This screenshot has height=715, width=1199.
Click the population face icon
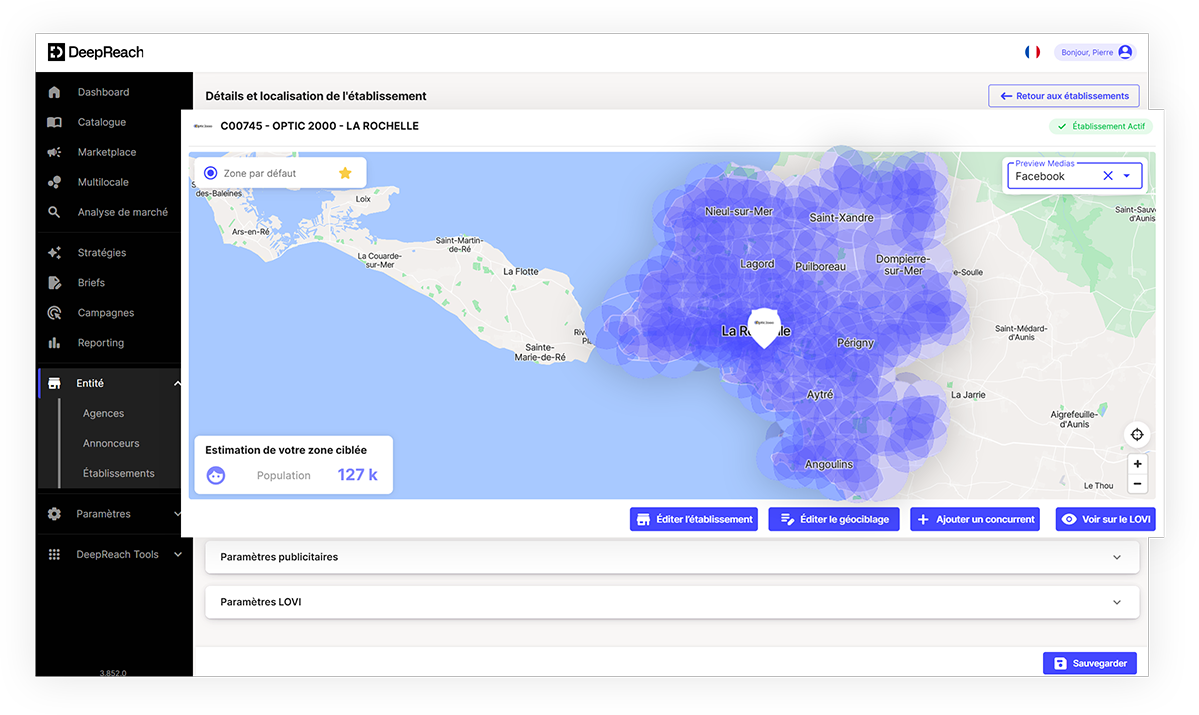(216, 476)
